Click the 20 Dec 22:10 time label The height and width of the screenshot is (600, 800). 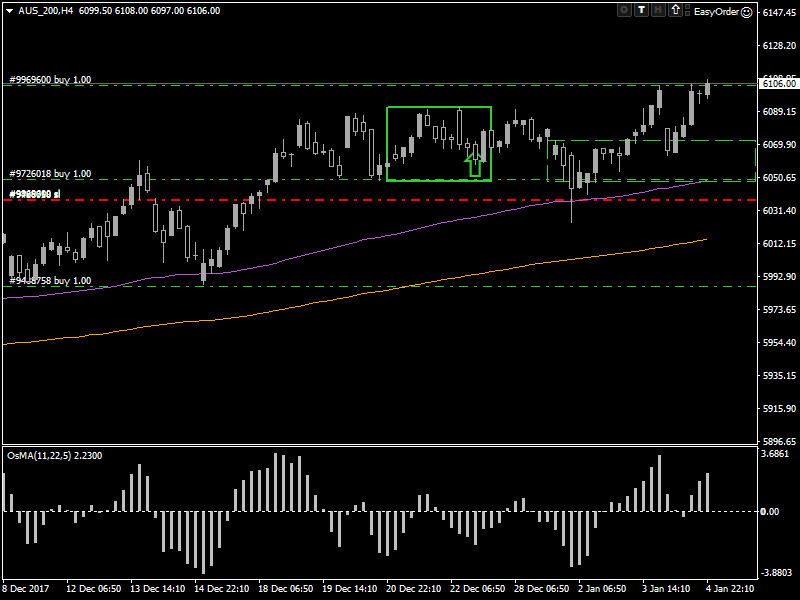point(413,588)
